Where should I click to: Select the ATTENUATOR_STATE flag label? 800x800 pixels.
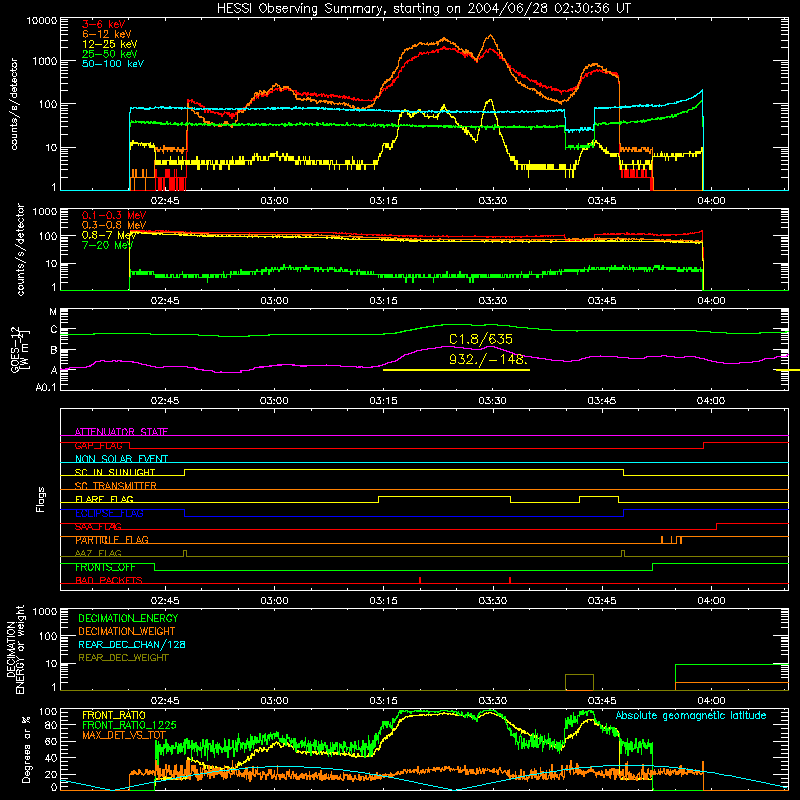tap(121, 432)
